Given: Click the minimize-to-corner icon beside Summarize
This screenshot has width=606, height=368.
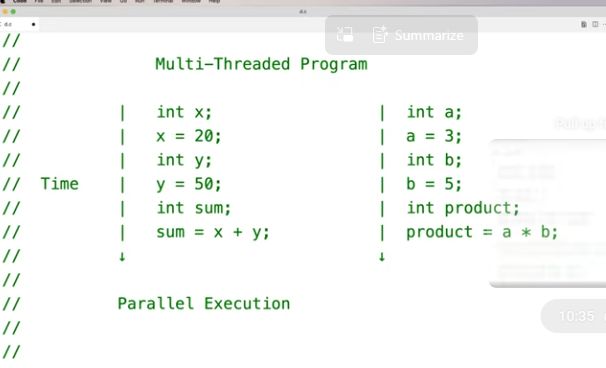Looking at the screenshot, I should (x=344, y=34).
